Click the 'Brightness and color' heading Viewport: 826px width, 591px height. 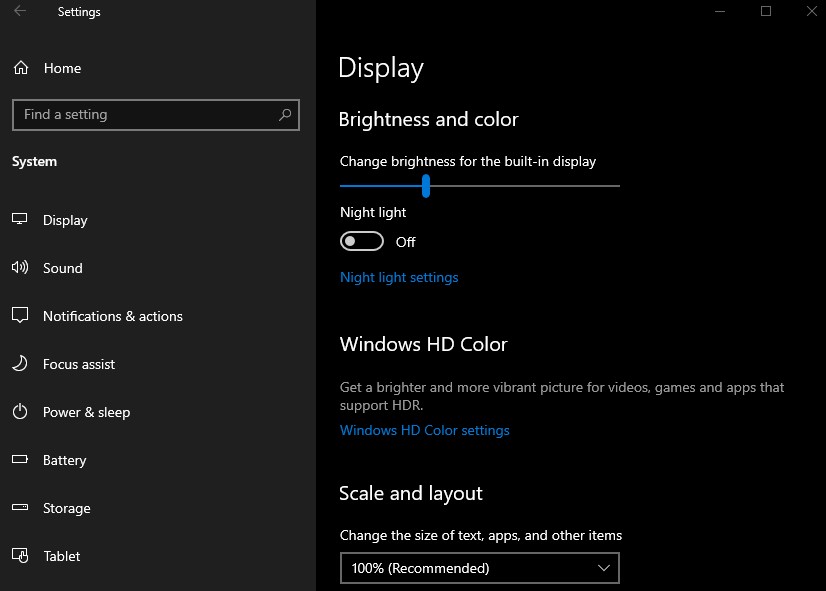coord(428,120)
